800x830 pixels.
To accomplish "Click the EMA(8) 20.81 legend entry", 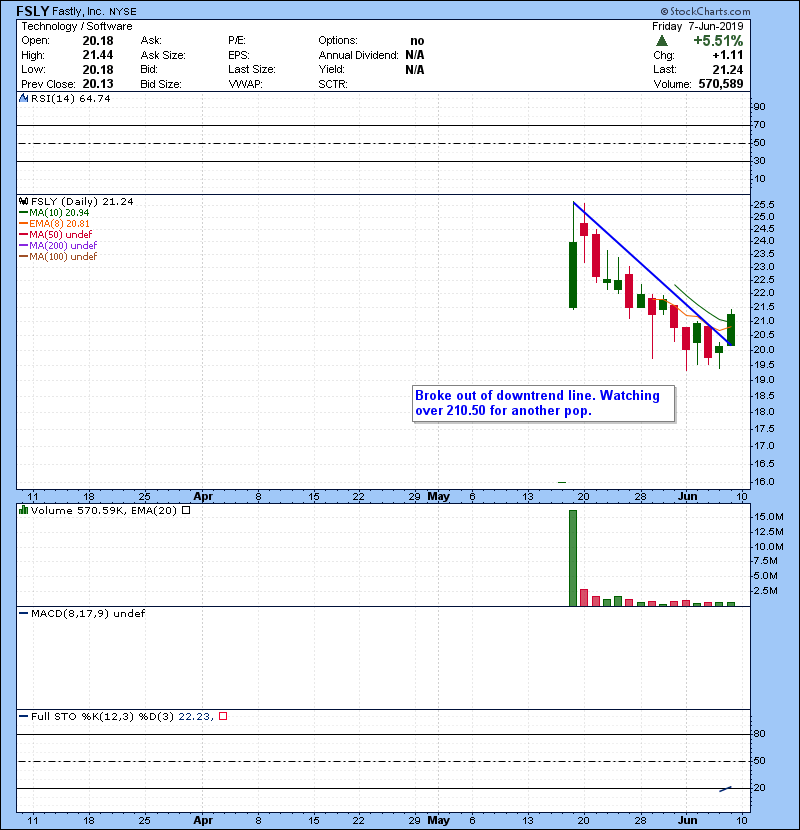I will [59, 224].
